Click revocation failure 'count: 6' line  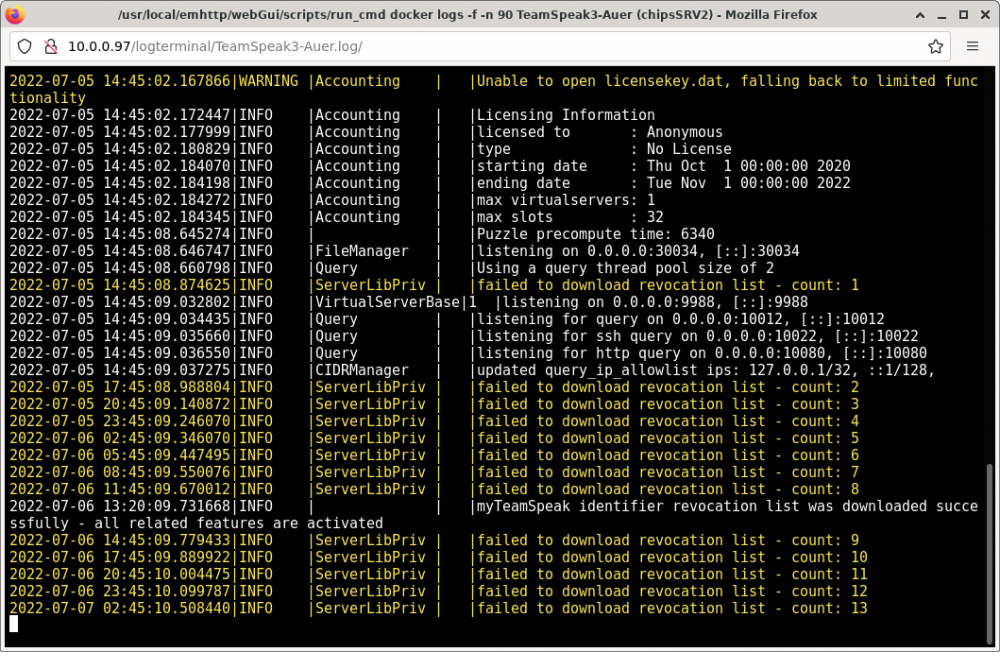(x=434, y=455)
